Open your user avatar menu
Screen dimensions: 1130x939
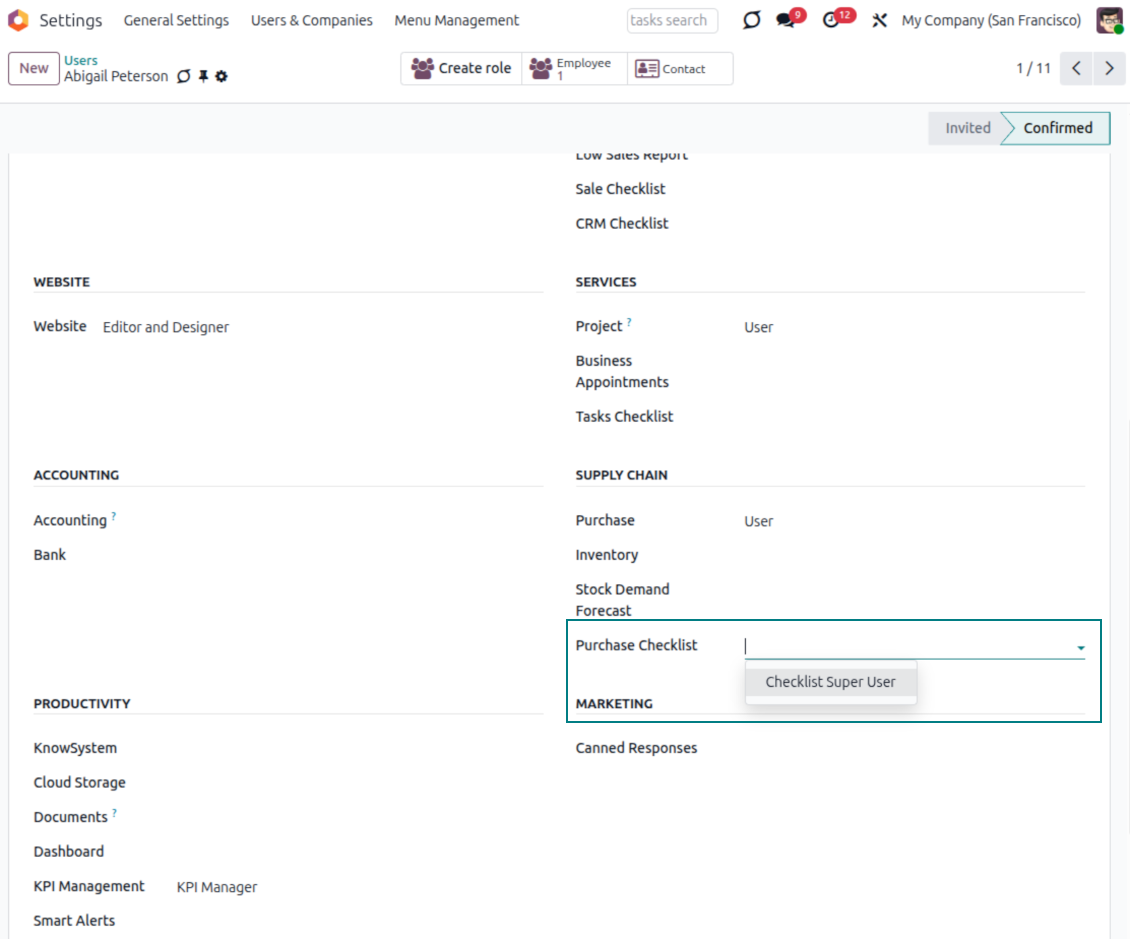1111,20
